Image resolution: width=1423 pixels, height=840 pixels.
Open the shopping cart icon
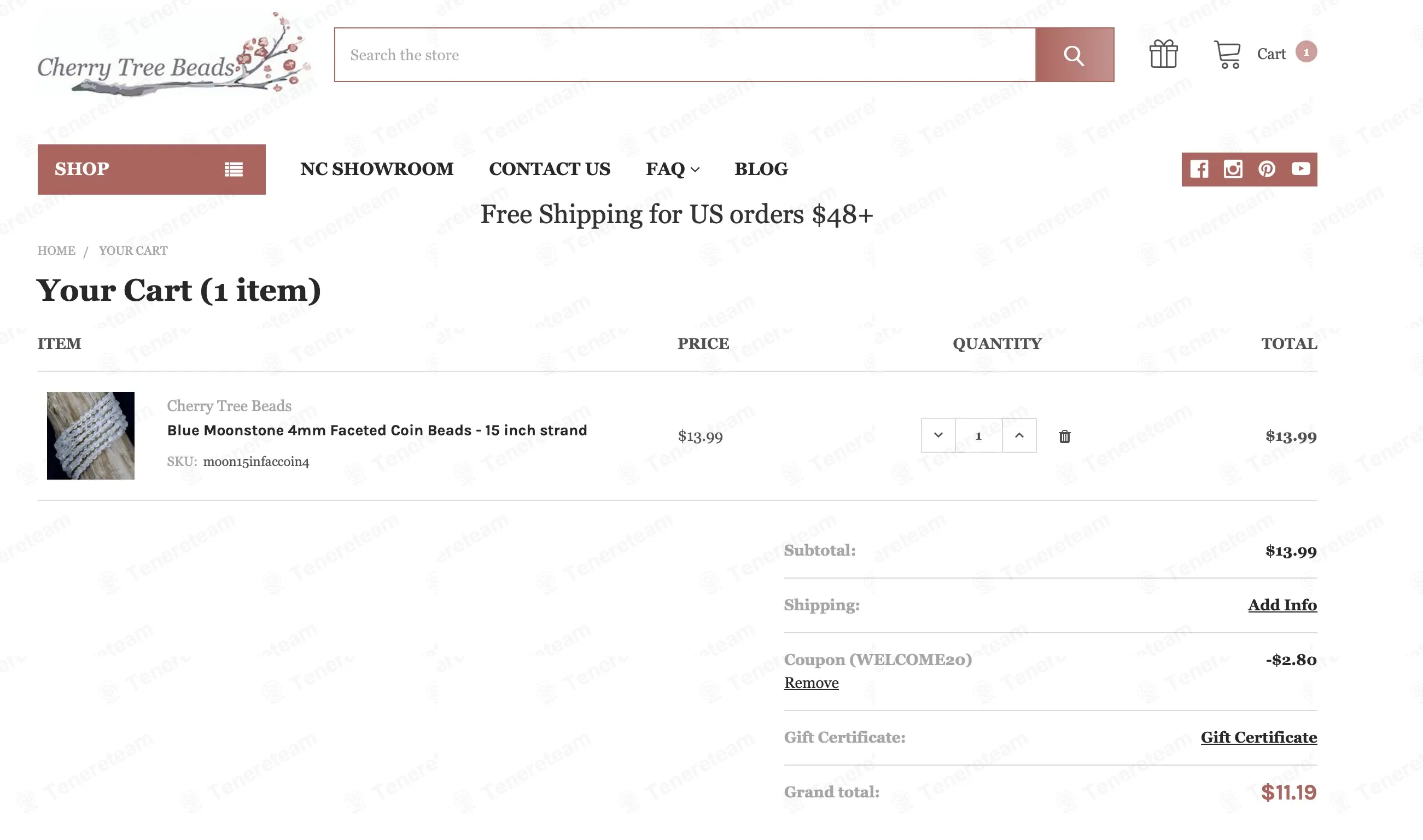point(1227,55)
